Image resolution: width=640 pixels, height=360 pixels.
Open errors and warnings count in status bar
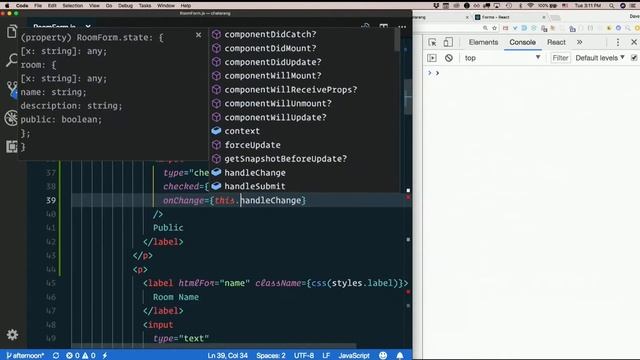(x=81, y=356)
